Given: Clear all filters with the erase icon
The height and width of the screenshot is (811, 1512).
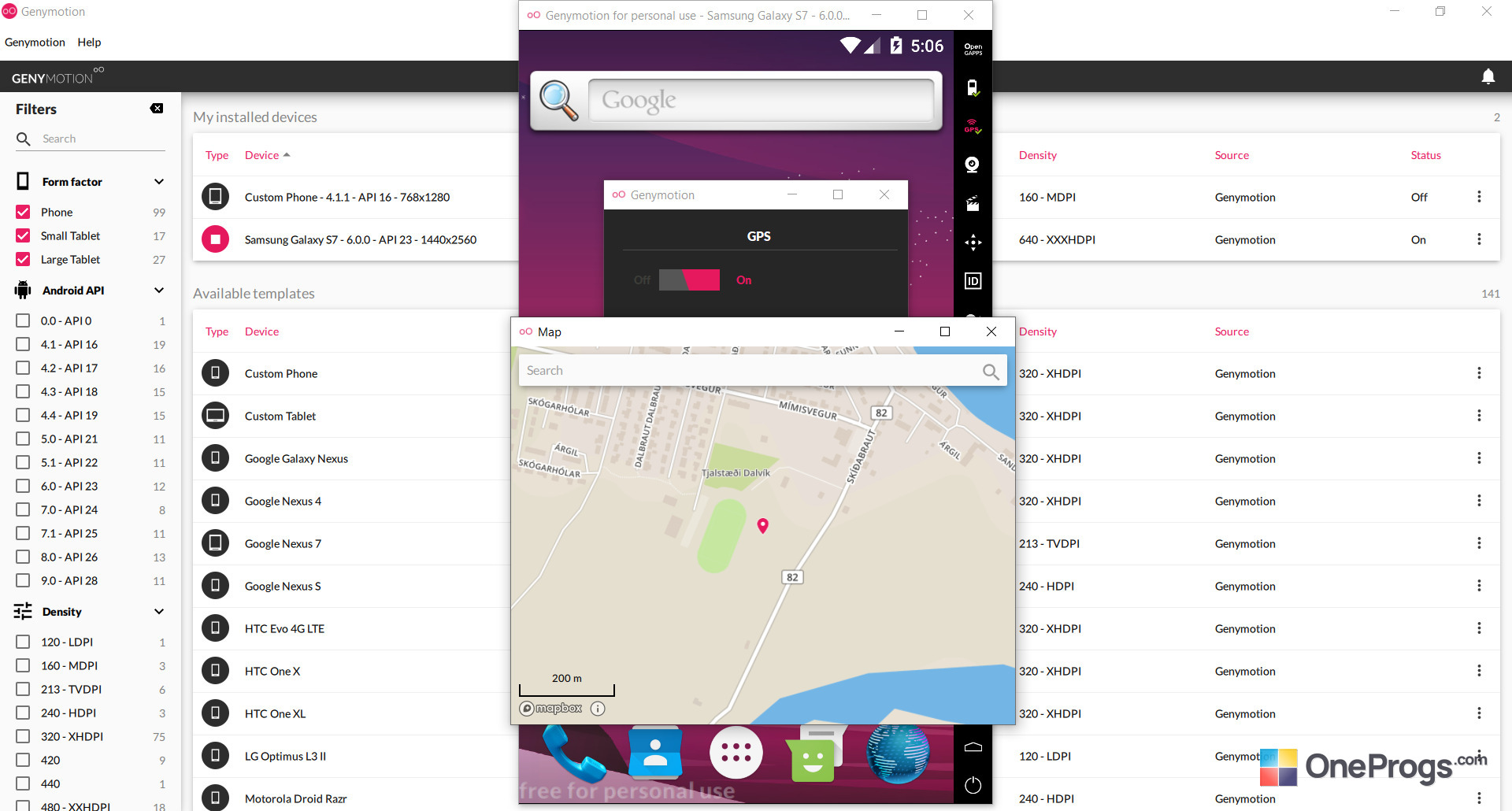Looking at the screenshot, I should tap(157, 109).
